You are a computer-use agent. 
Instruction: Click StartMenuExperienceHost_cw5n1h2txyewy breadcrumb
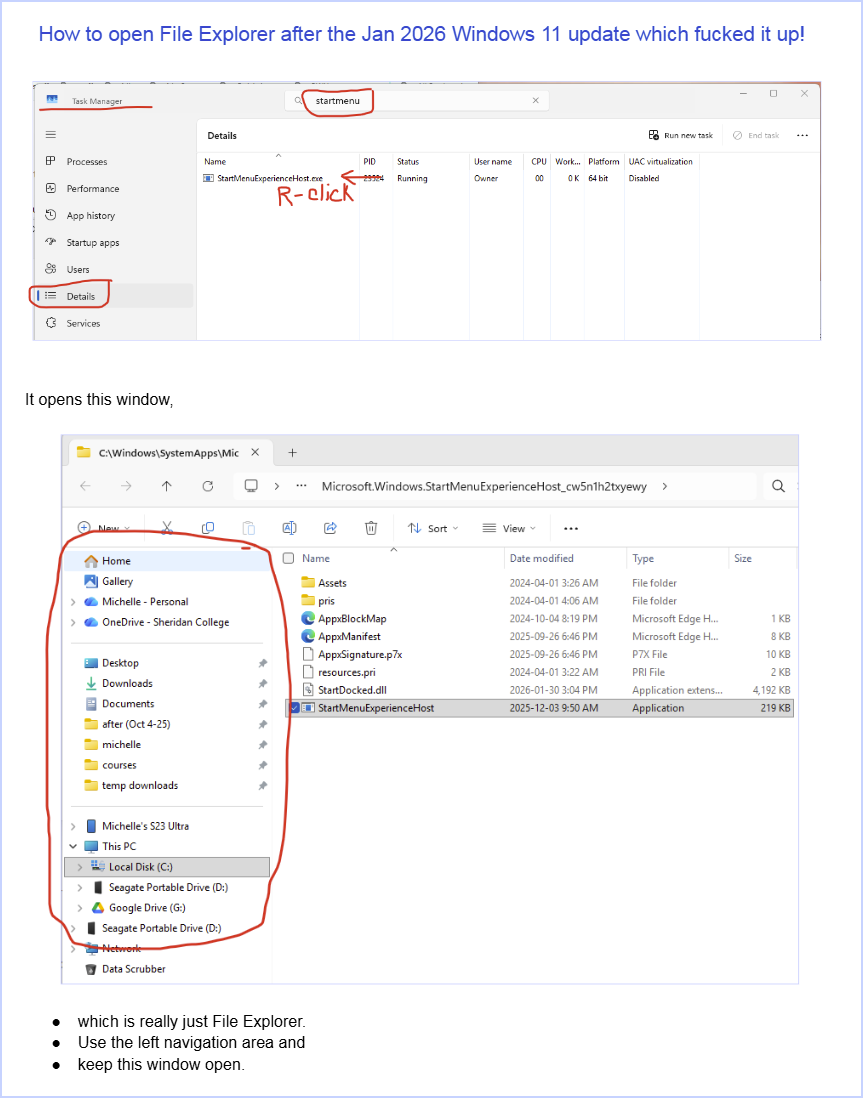click(x=484, y=486)
